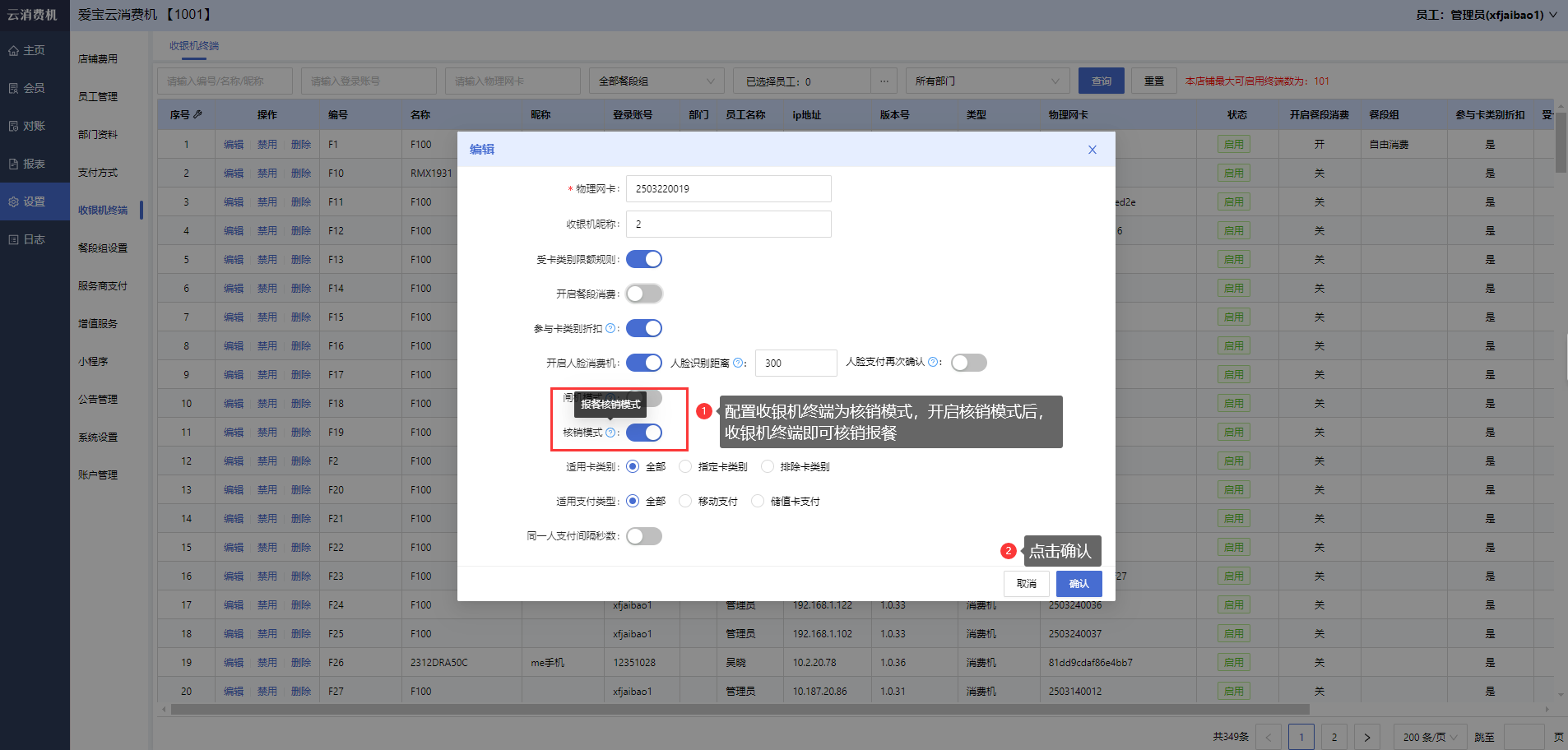
Task: Enable the 开启餐段消费 switch
Action: 644,294
